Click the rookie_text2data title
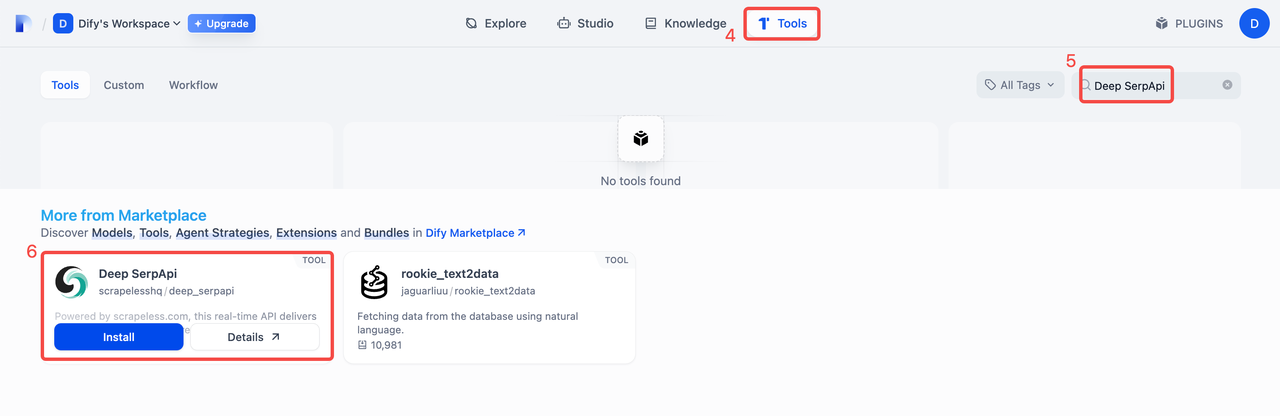This screenshot has height=416, width=1280. pos(450,273)
